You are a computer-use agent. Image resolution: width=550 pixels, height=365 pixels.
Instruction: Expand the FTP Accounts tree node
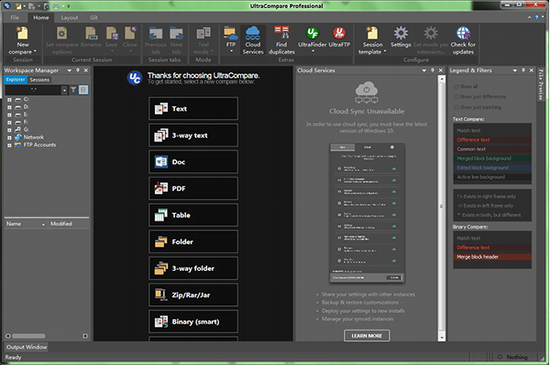(x=9, y=145)
